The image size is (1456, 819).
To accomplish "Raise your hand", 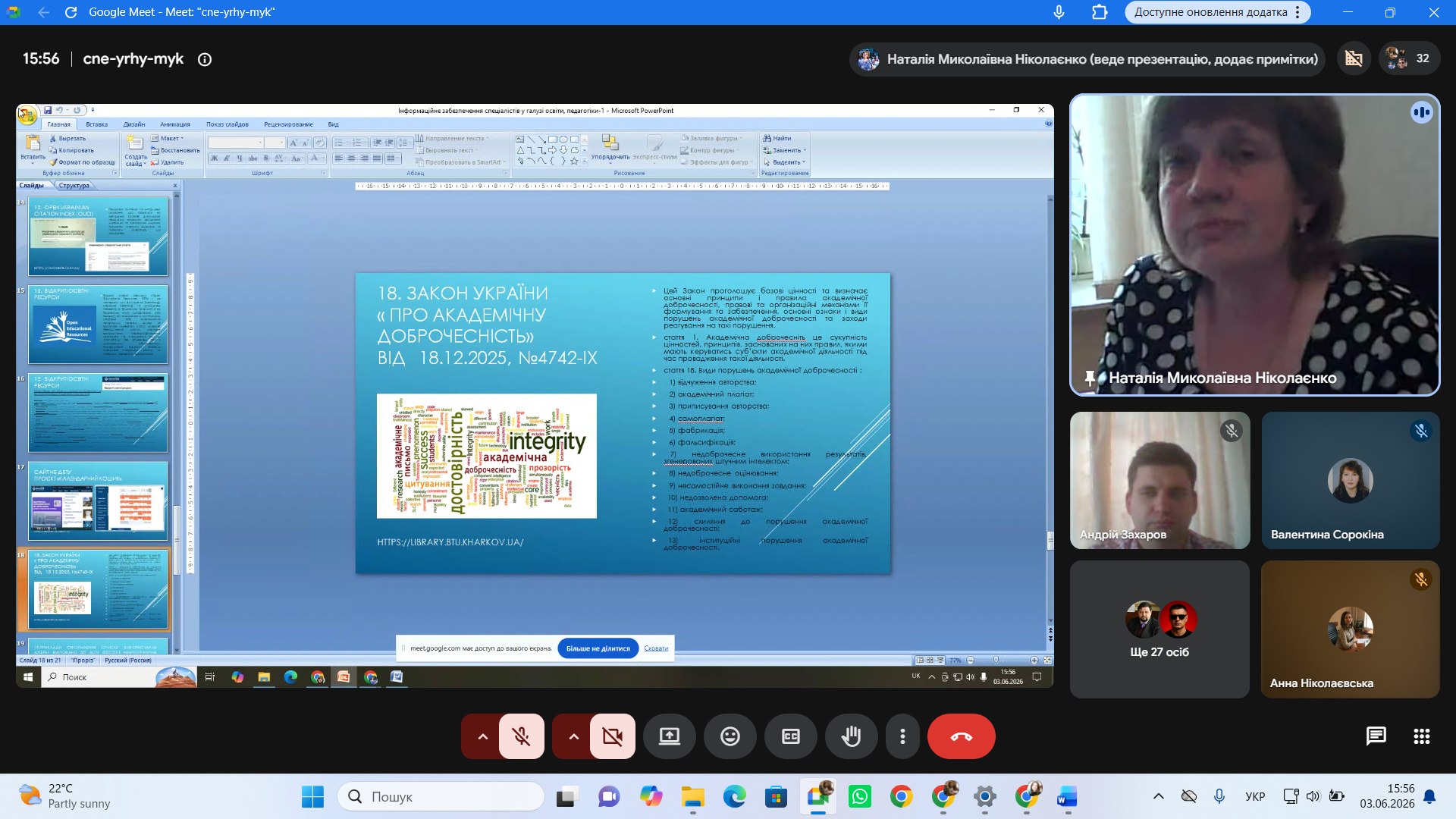I will coord(852,736).
